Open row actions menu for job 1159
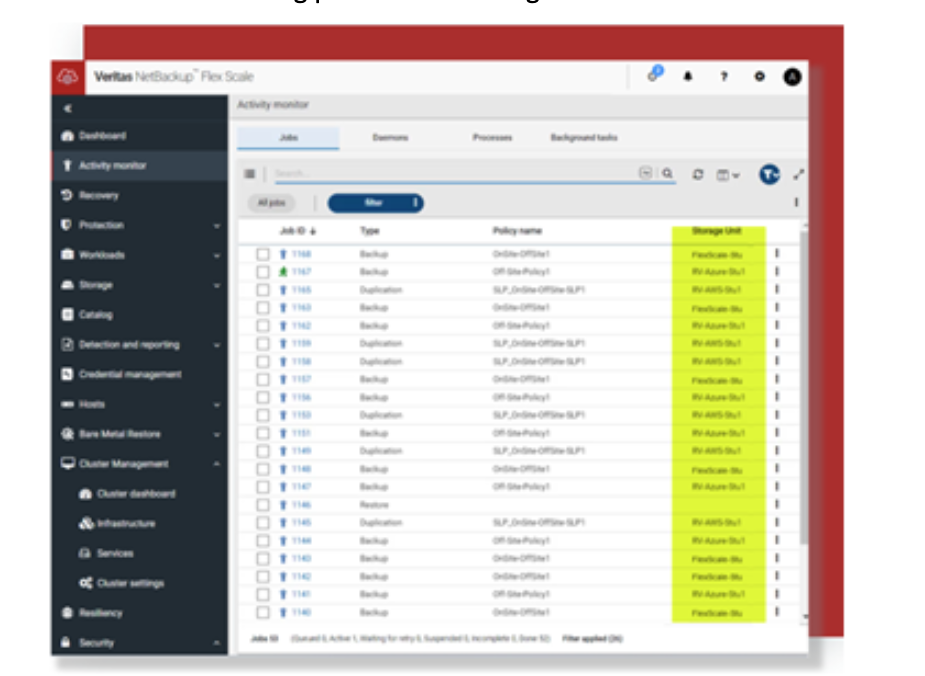 [x=777, y=343]
